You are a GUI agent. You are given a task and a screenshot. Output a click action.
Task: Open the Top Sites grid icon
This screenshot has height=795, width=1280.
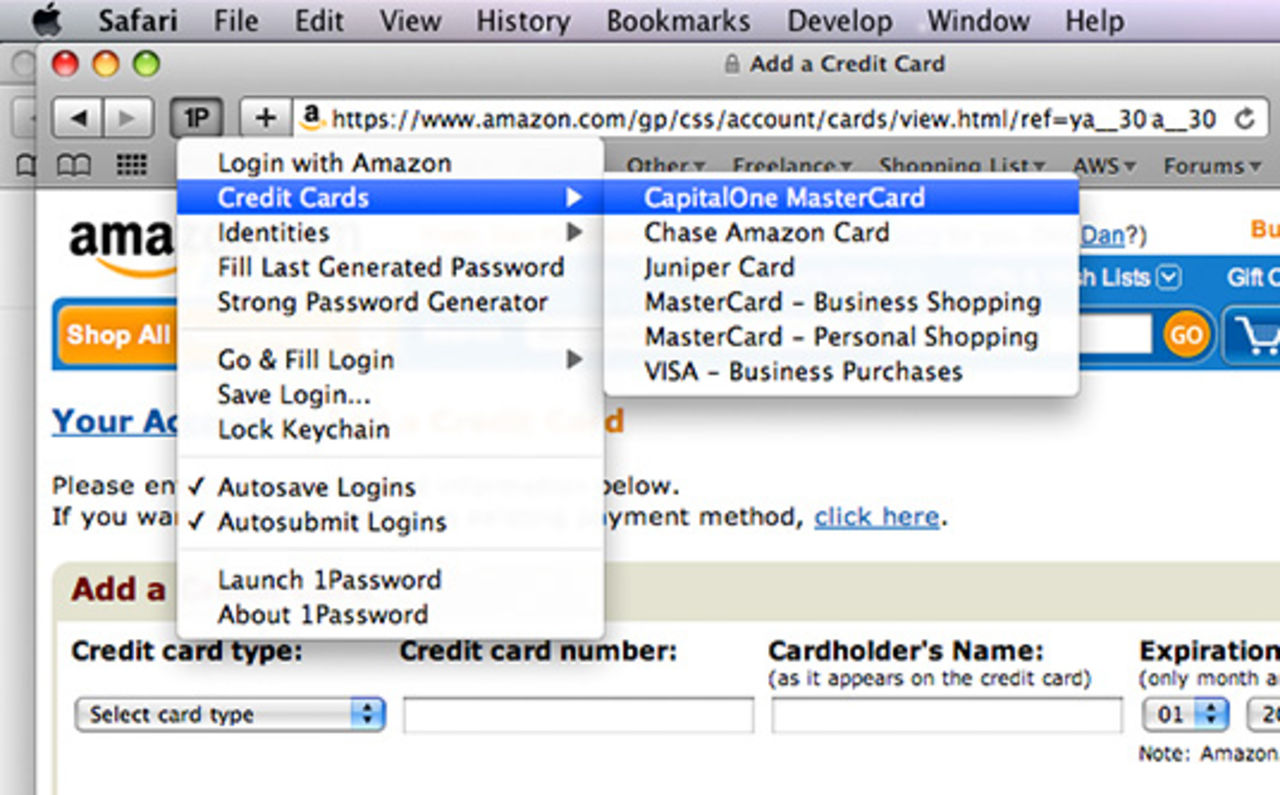pyautogui.click(x=132, y=165)
